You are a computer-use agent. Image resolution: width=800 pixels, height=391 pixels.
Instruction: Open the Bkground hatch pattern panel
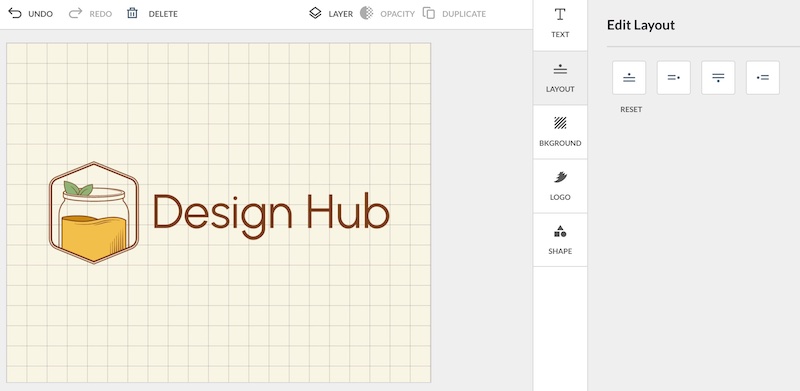click(560, 132)
